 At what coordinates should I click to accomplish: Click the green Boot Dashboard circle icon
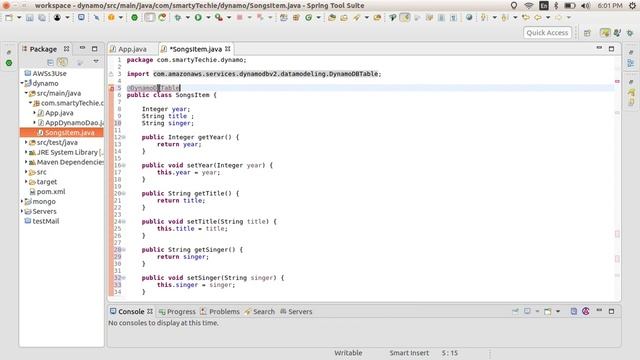134,18
